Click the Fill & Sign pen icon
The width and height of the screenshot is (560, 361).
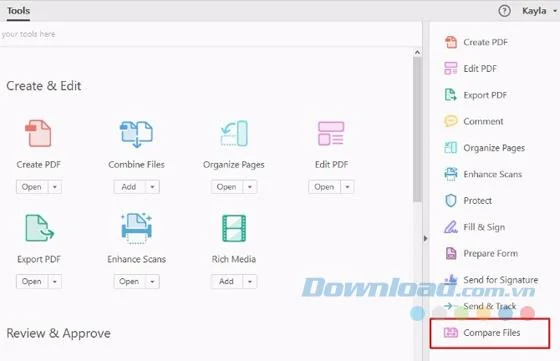[451, 227]
